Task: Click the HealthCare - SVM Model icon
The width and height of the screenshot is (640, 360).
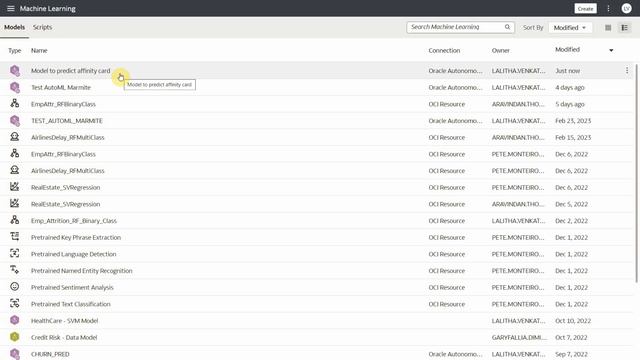Action: 15,320
